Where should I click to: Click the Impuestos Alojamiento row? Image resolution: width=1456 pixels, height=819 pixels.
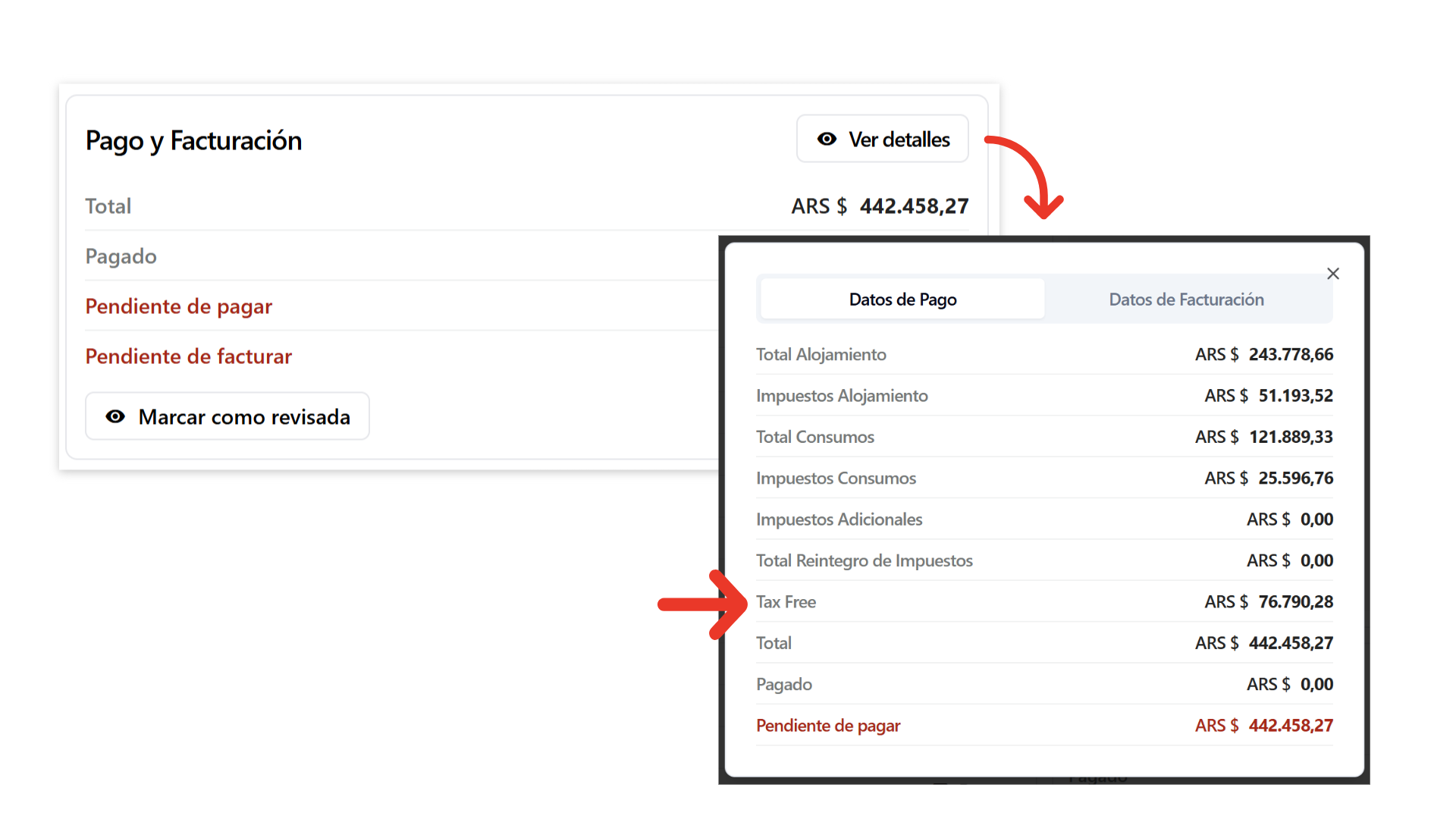click(x=842, y=396)
